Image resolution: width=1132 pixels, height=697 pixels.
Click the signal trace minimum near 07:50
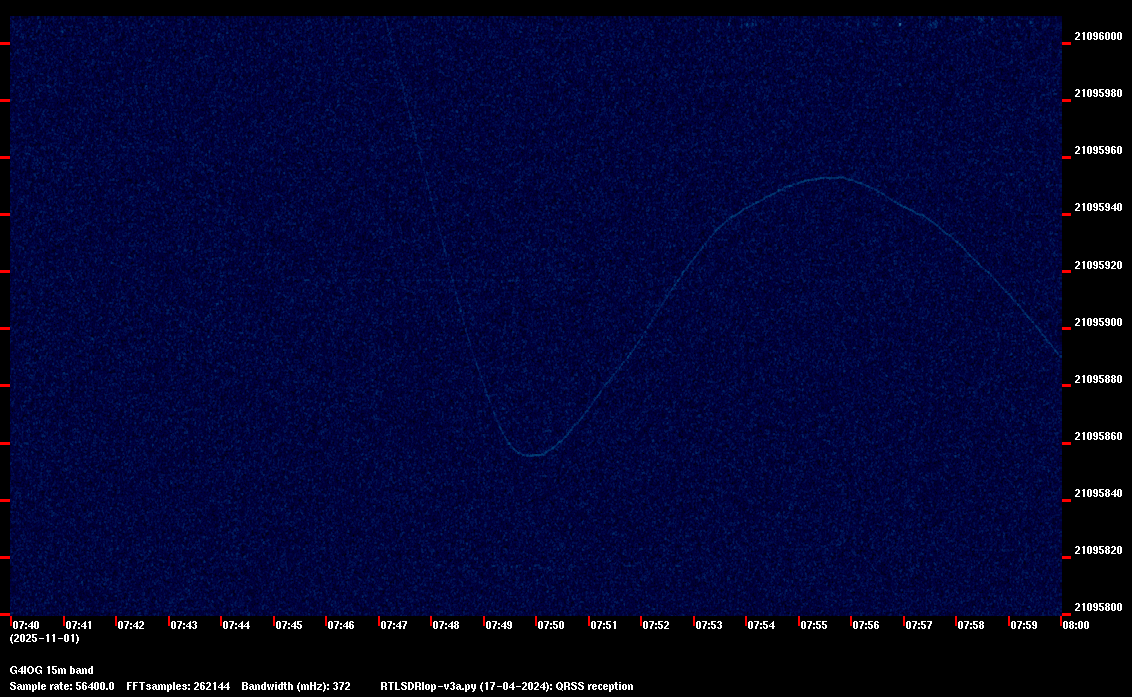pyautogui.click(x=535, y=455)
